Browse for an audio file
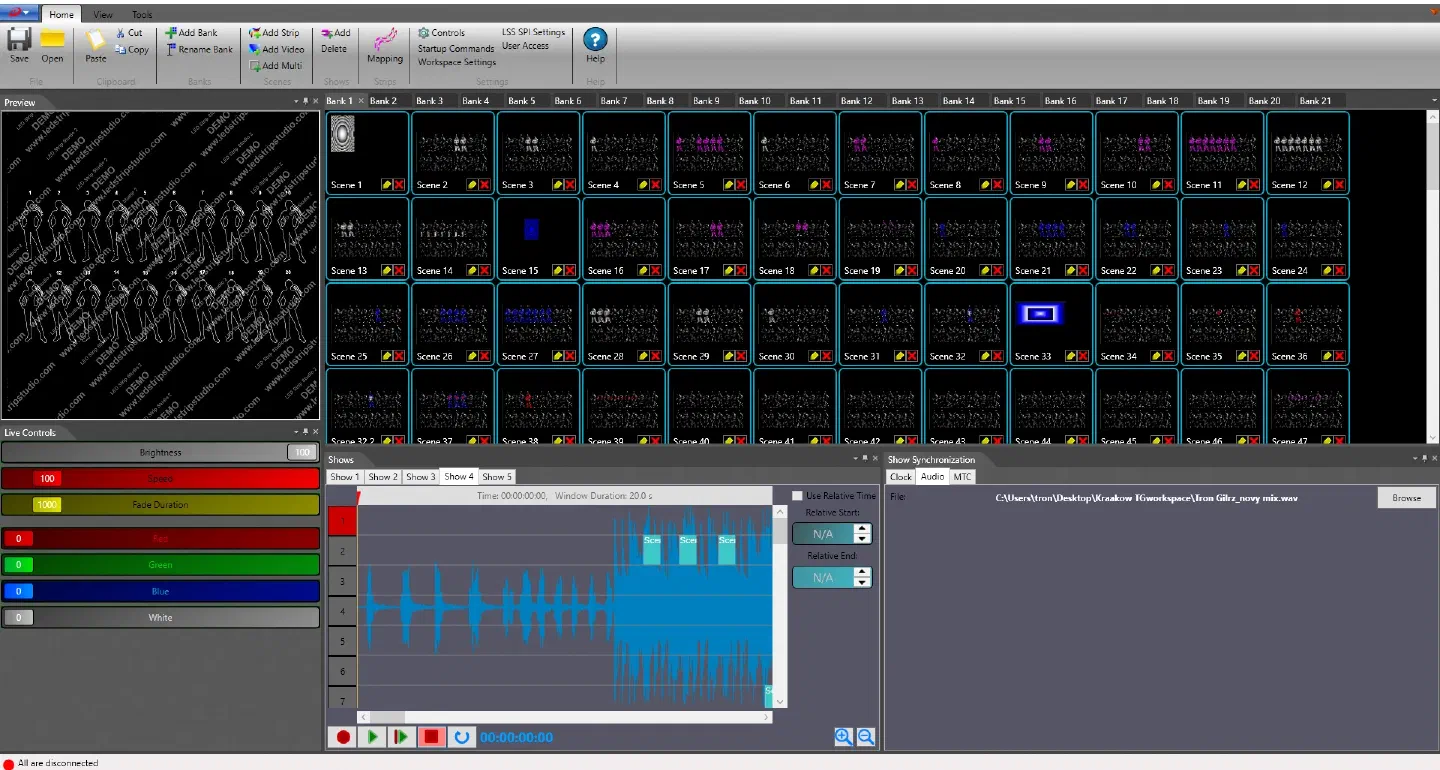 point(1406,498)
